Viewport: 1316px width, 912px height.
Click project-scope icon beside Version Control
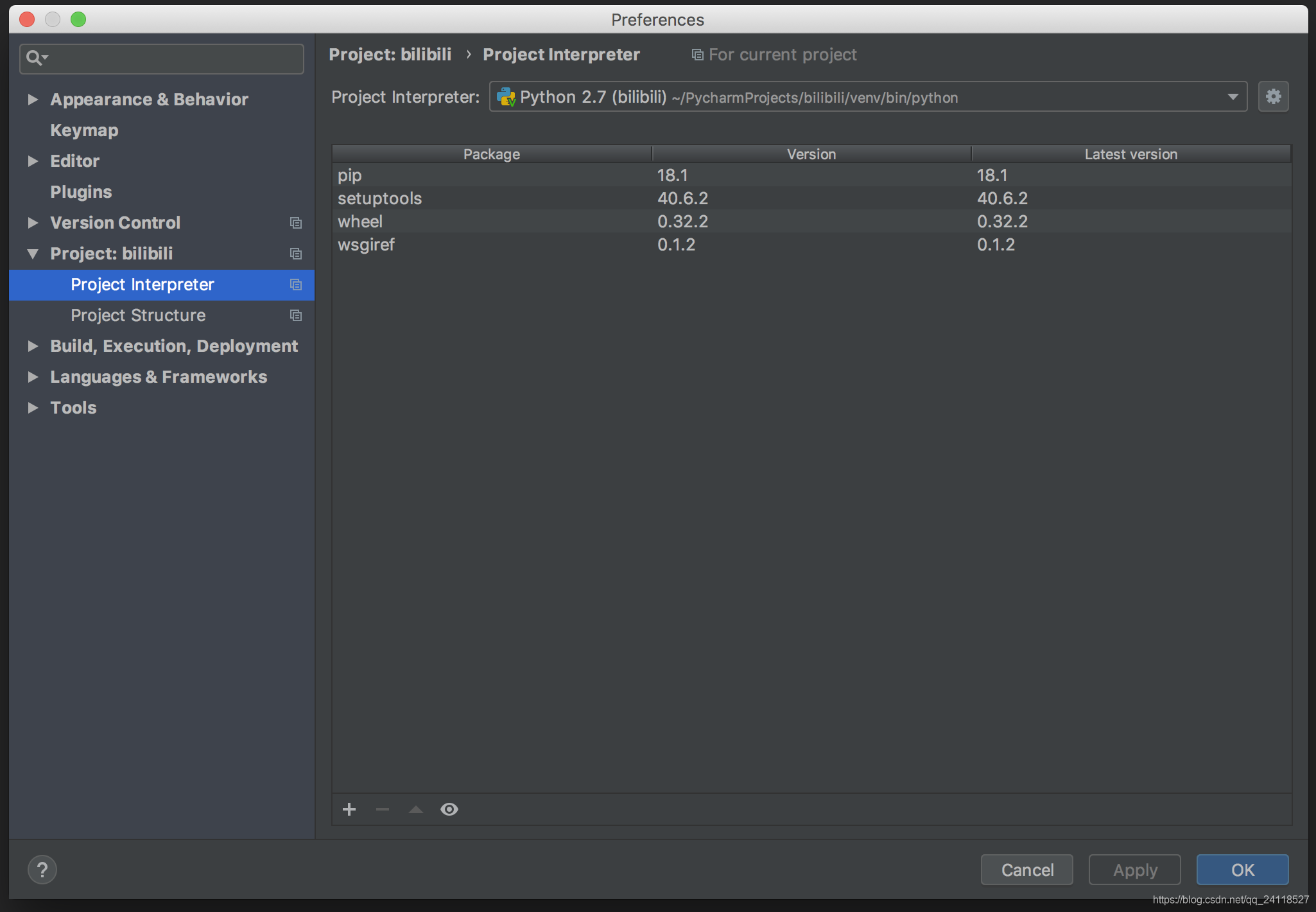pos(296,223)
